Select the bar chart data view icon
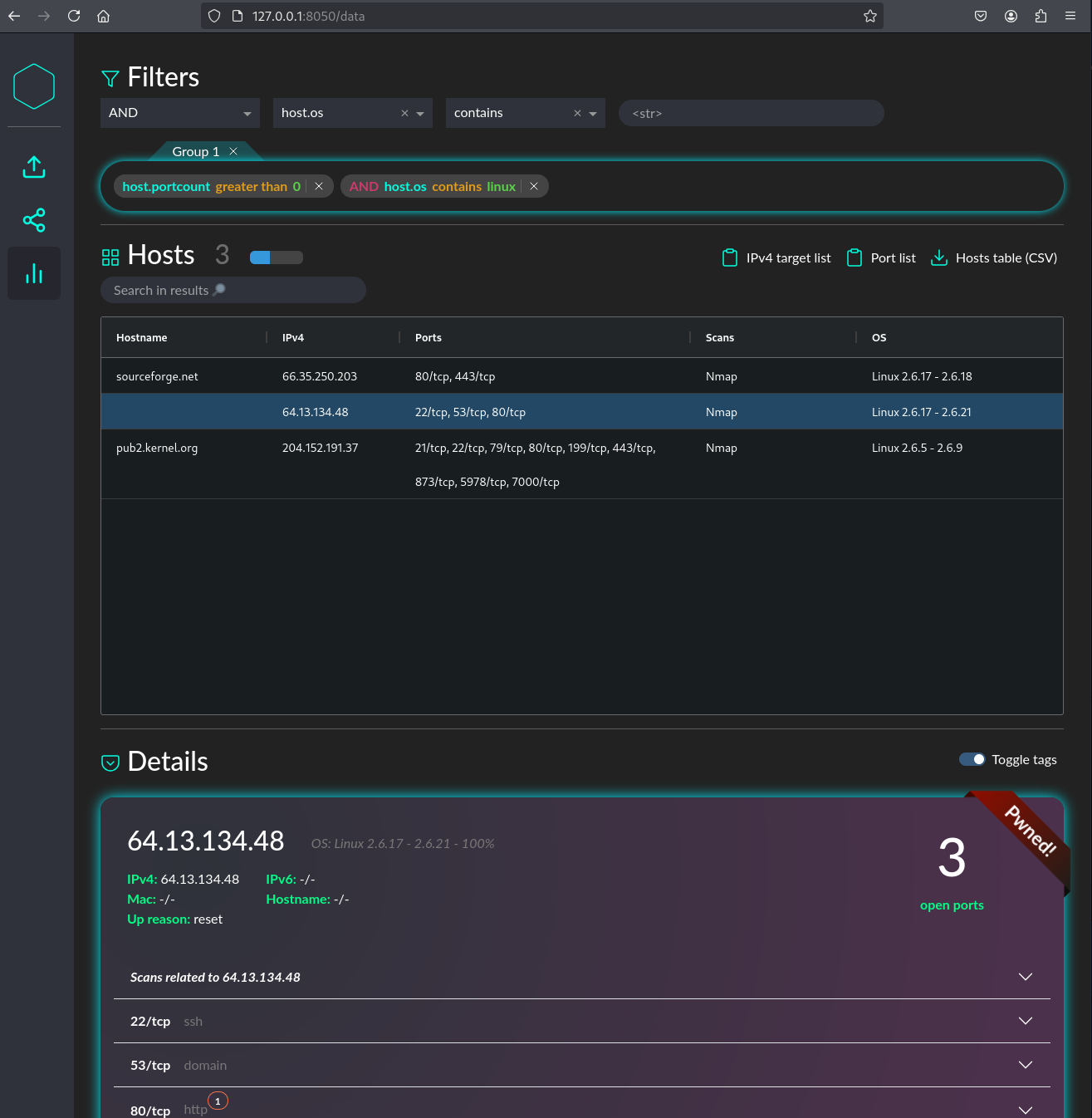This screenshot has width=1092, height=1118. [x=34, y=273]
